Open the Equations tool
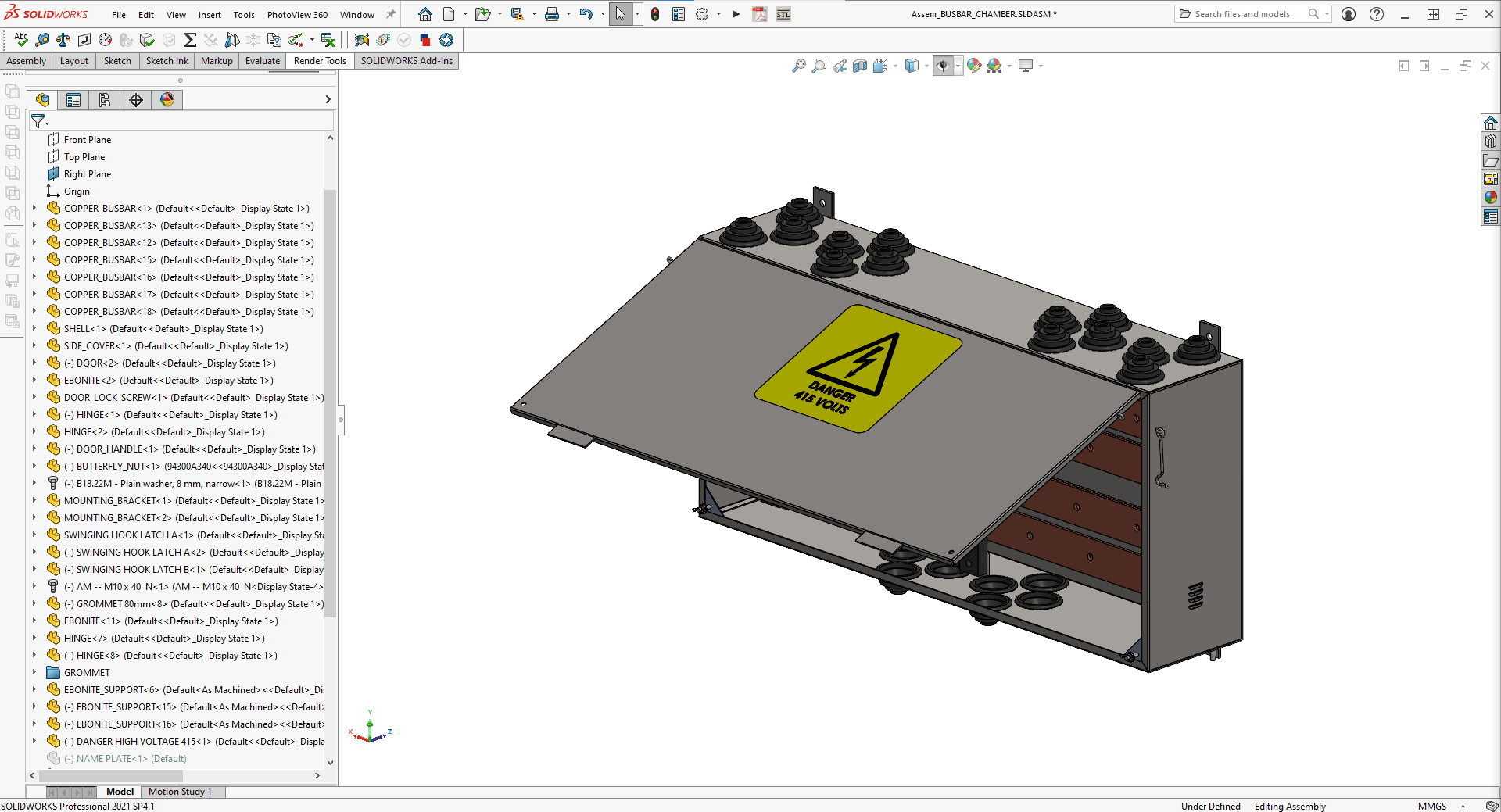This screenshot has width=1501, height=812. click(x=190, y=40)
